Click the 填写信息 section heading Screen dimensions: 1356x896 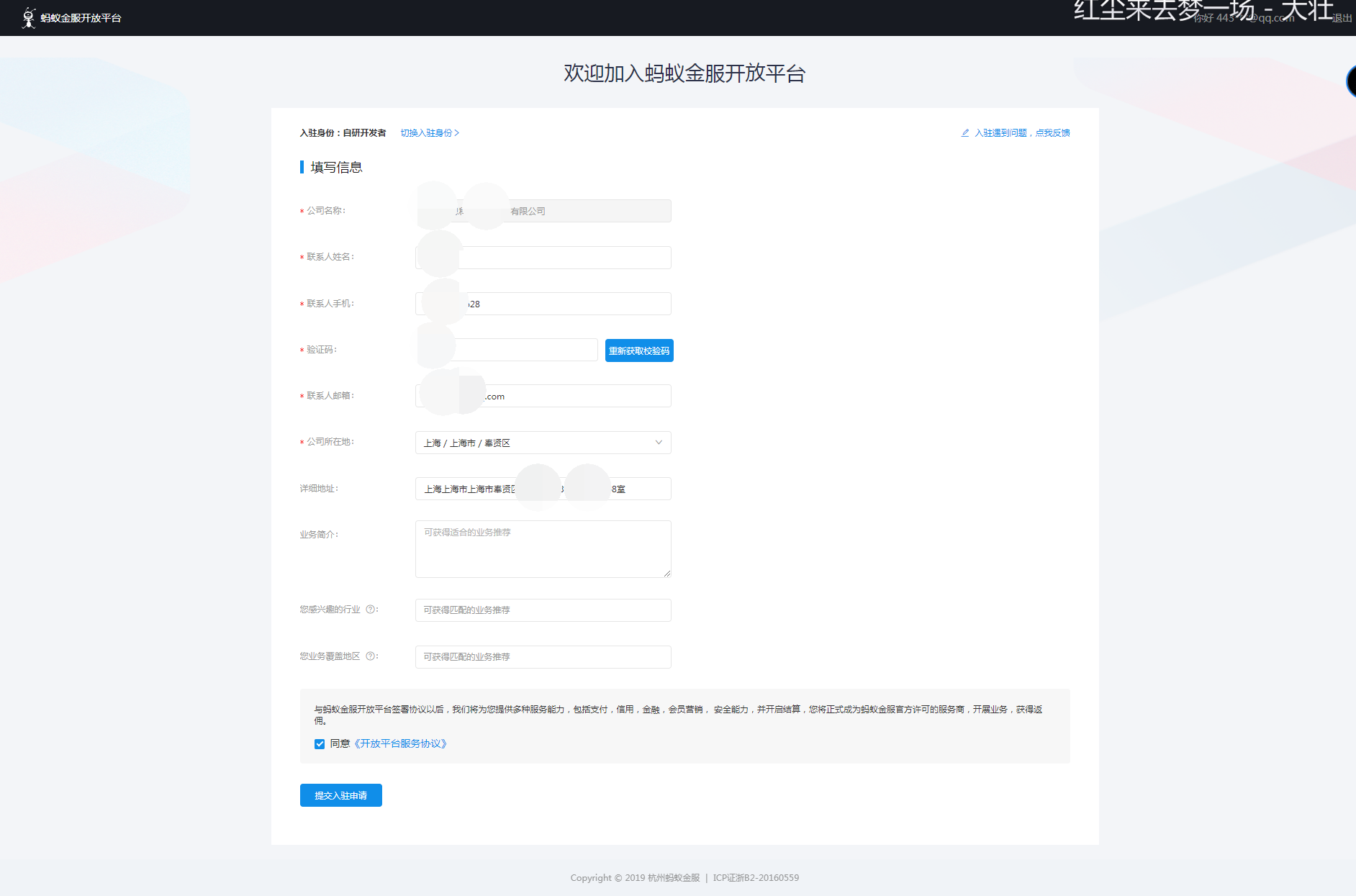click(336, 168)
